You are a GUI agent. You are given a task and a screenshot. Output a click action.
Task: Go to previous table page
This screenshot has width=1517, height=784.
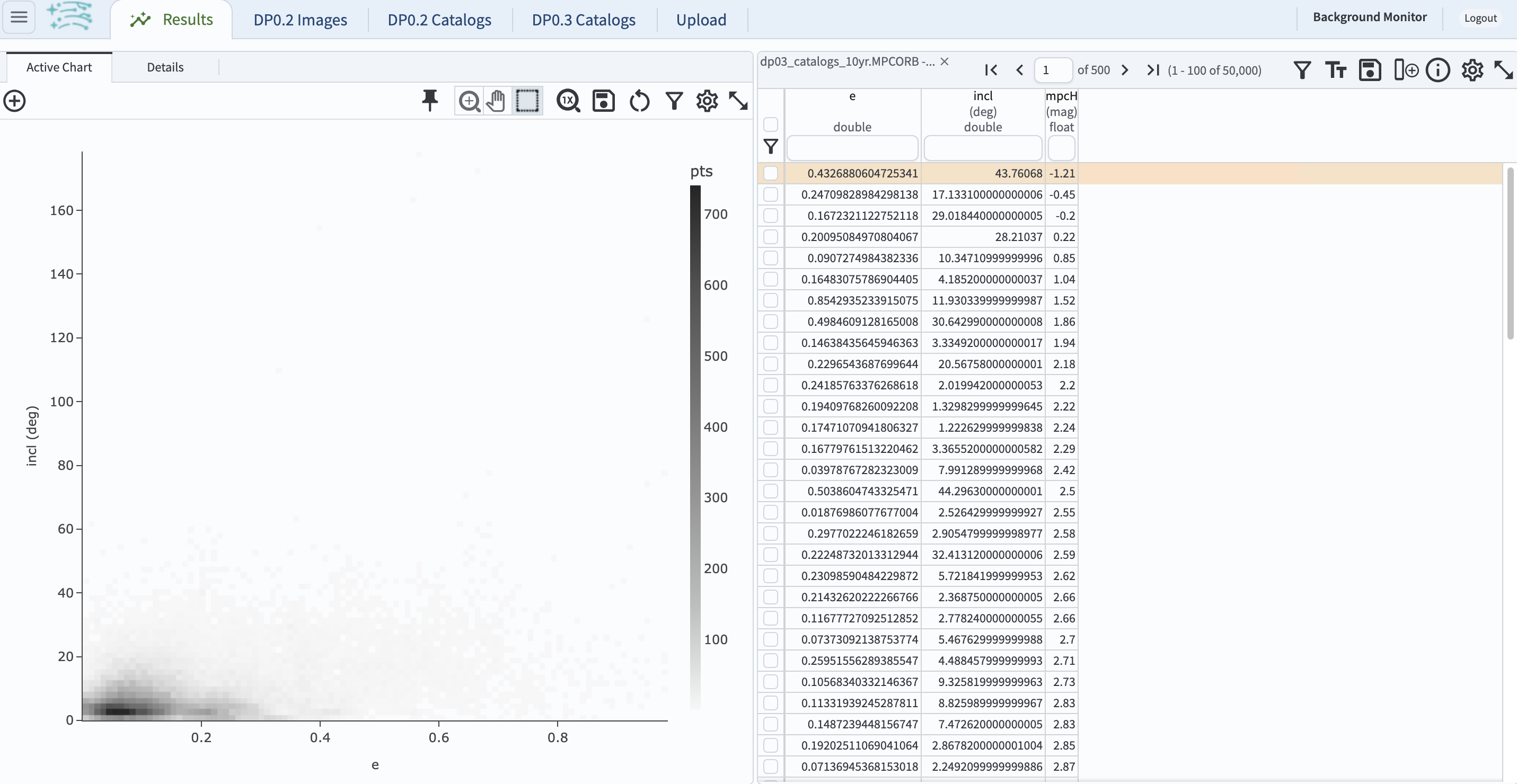click(x=1019, y=70)
